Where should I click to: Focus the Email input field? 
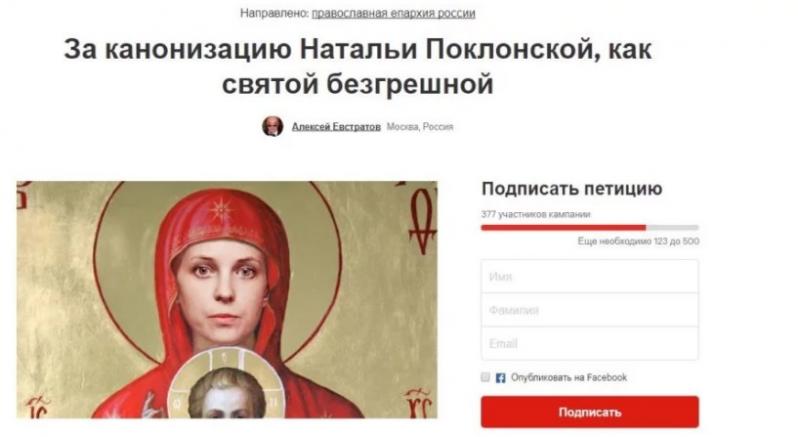(x=590, y=343)
